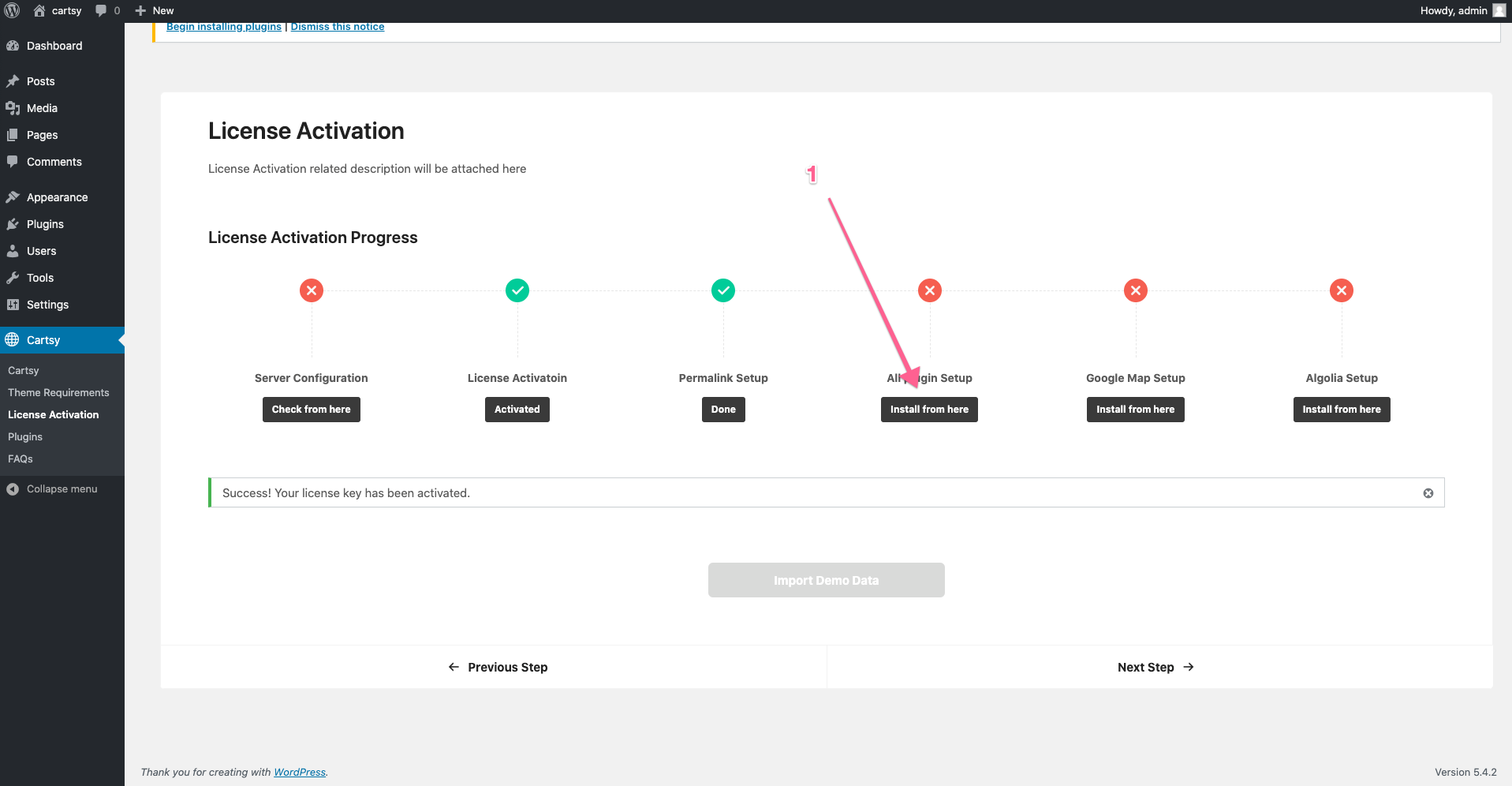
Task: Click the Check from here button
Action: point(312,410)
